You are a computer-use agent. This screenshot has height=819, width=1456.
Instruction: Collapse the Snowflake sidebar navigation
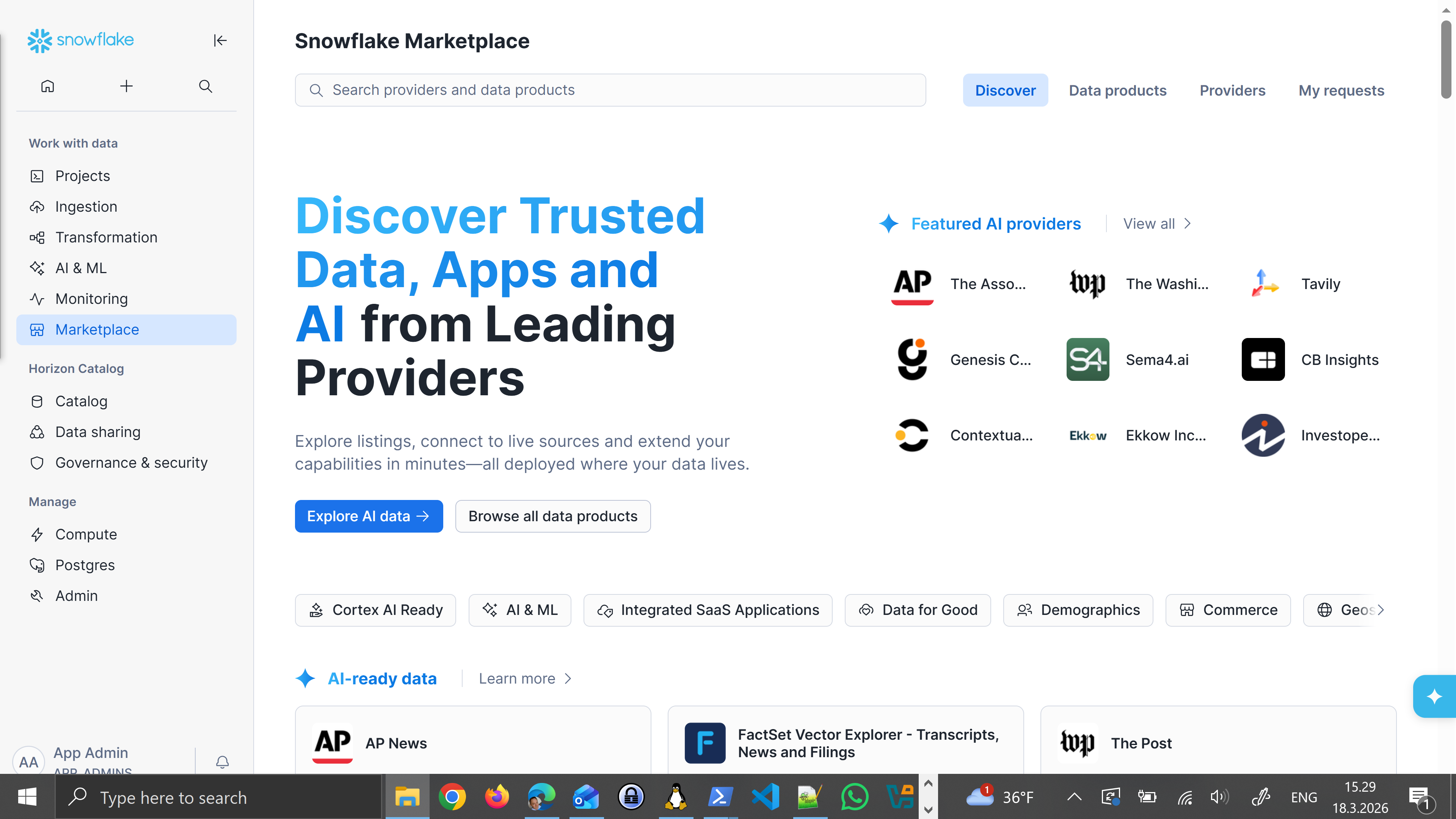220,40
